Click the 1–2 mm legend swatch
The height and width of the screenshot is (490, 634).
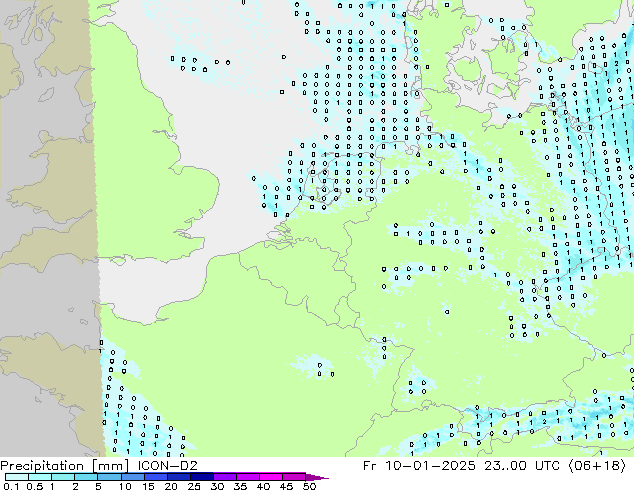[x=63, y=477]
